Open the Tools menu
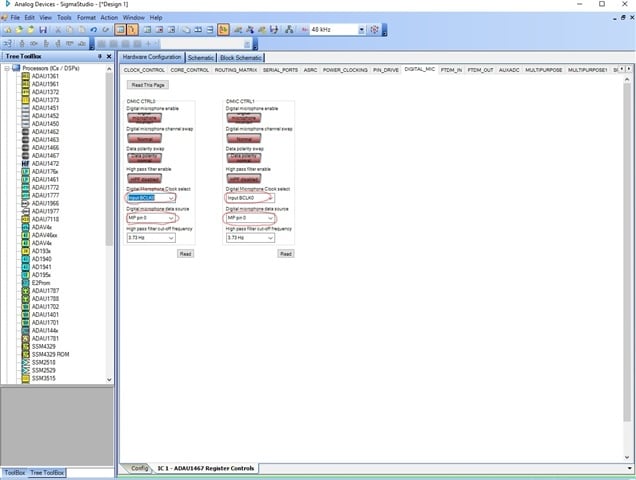Screen dimensions: 636x480 (x=64, y=17)
